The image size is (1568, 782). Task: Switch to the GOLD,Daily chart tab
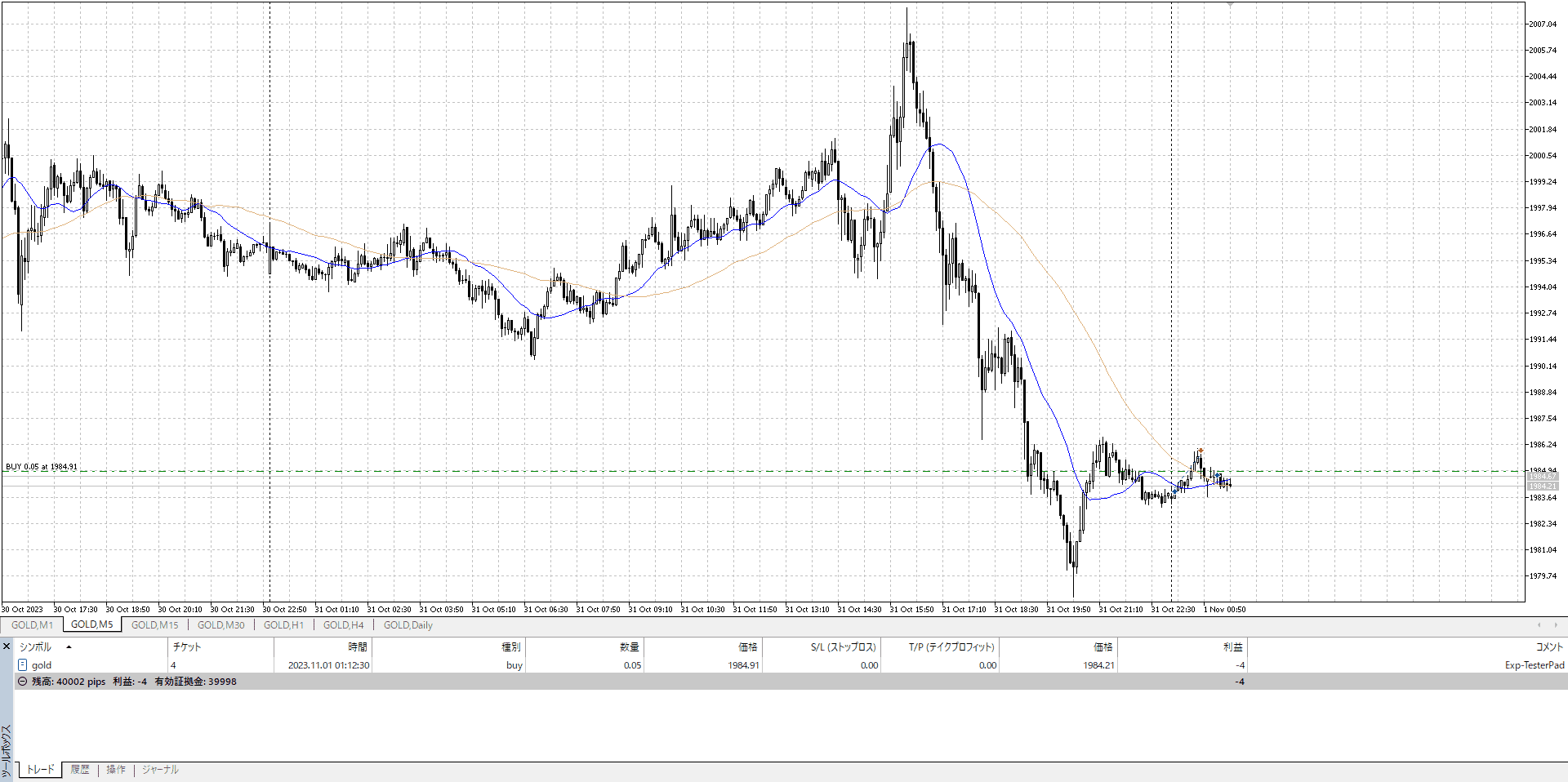coord(408,625)
